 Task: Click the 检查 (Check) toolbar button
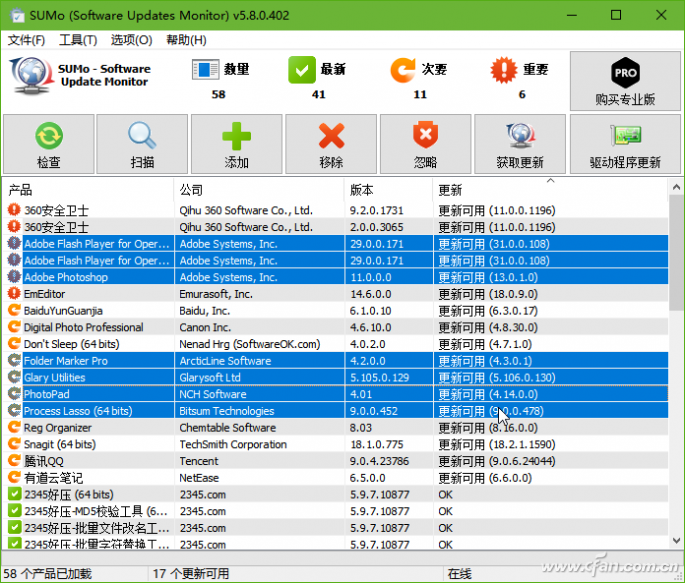point(48,145)
